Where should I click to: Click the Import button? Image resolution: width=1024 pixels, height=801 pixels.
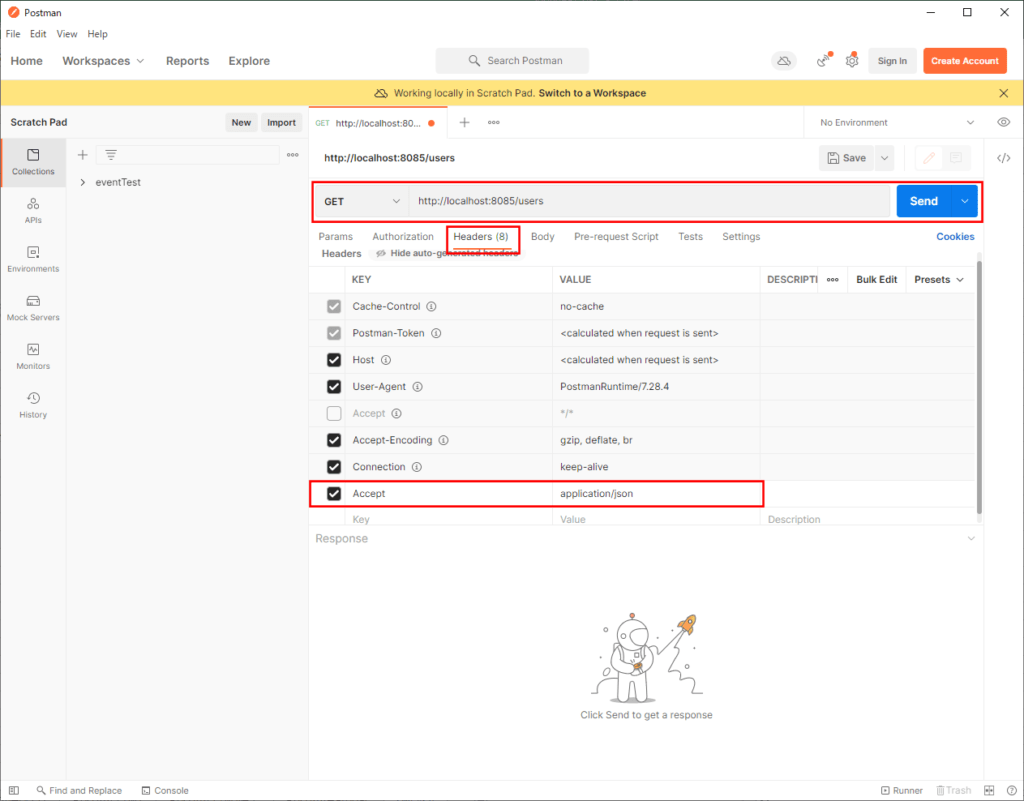click(281, 122)
